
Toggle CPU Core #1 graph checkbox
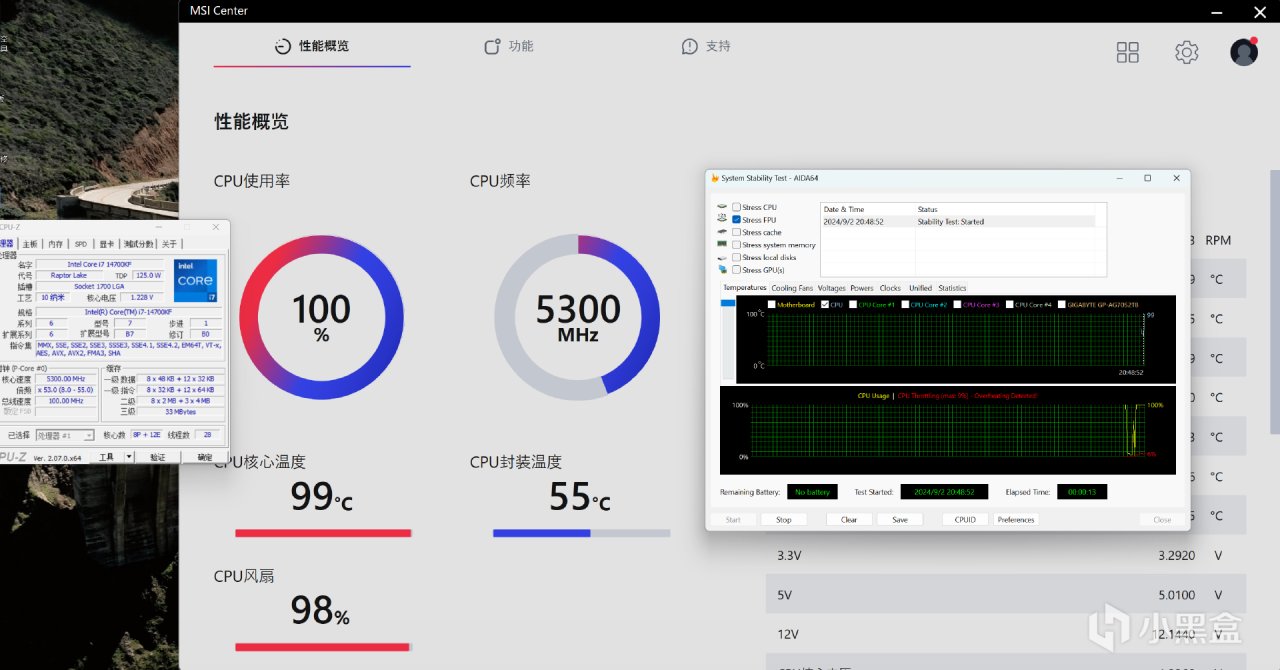pyautogui.click(x=853, y=304)
